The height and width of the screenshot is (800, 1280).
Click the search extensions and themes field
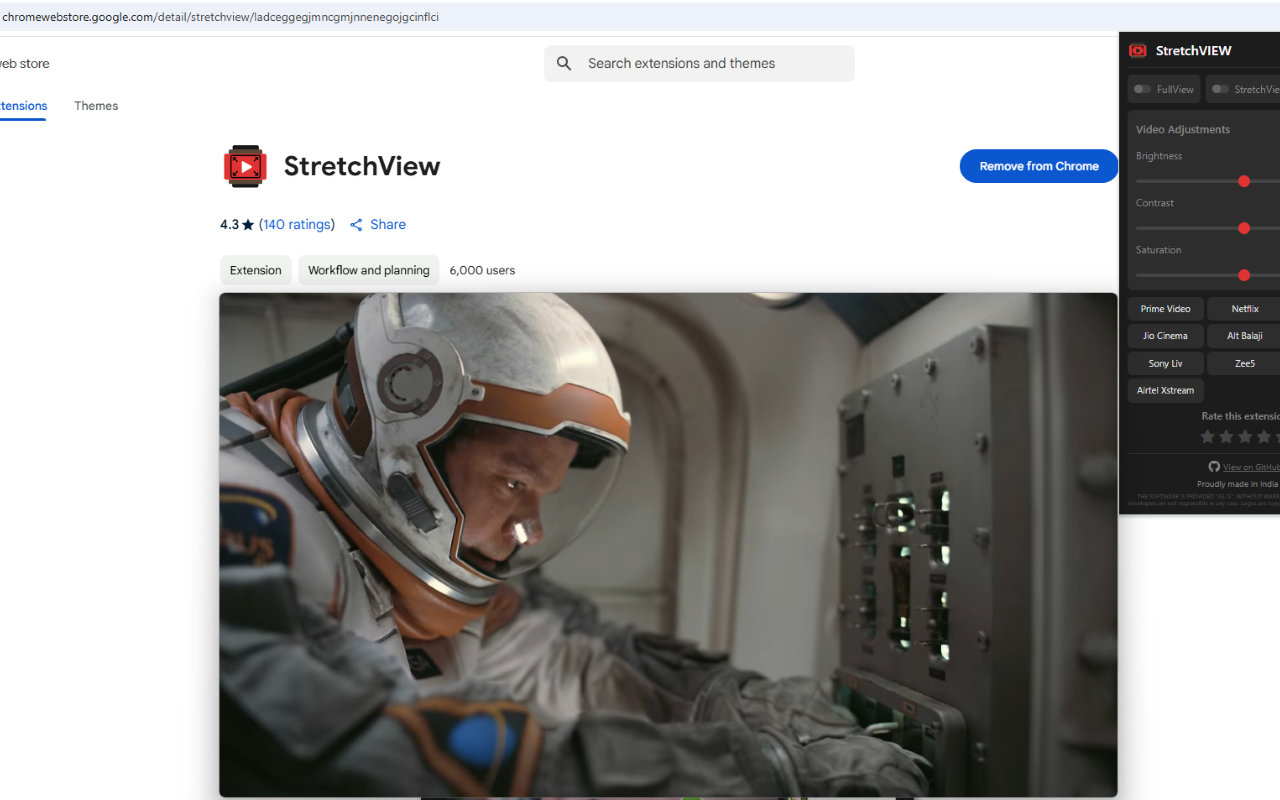point(699,63)
